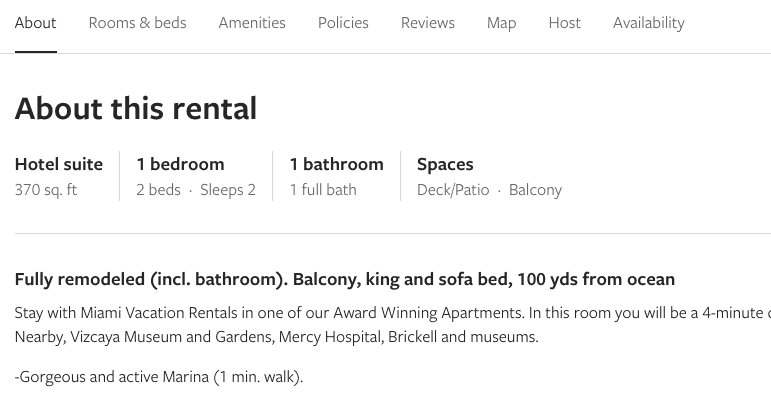Click the Deck/Patio text
Image resolution: width=771 pixels, height=396 pixels.
[x=453, y=190]
